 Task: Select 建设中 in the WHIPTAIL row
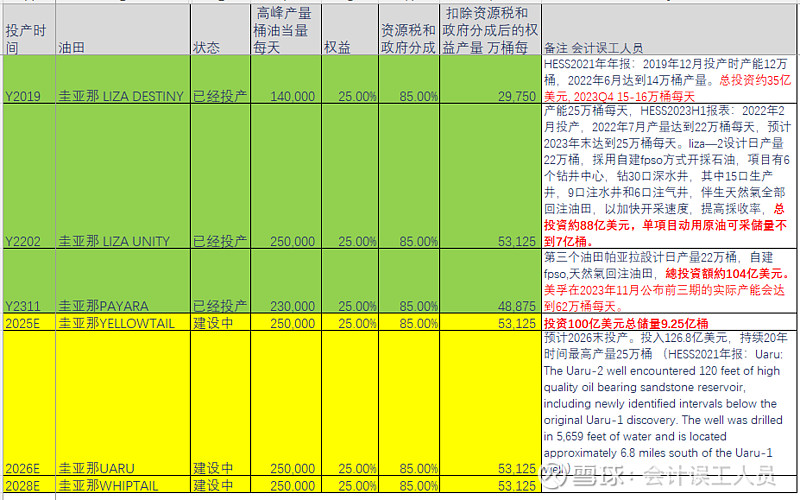220,485
